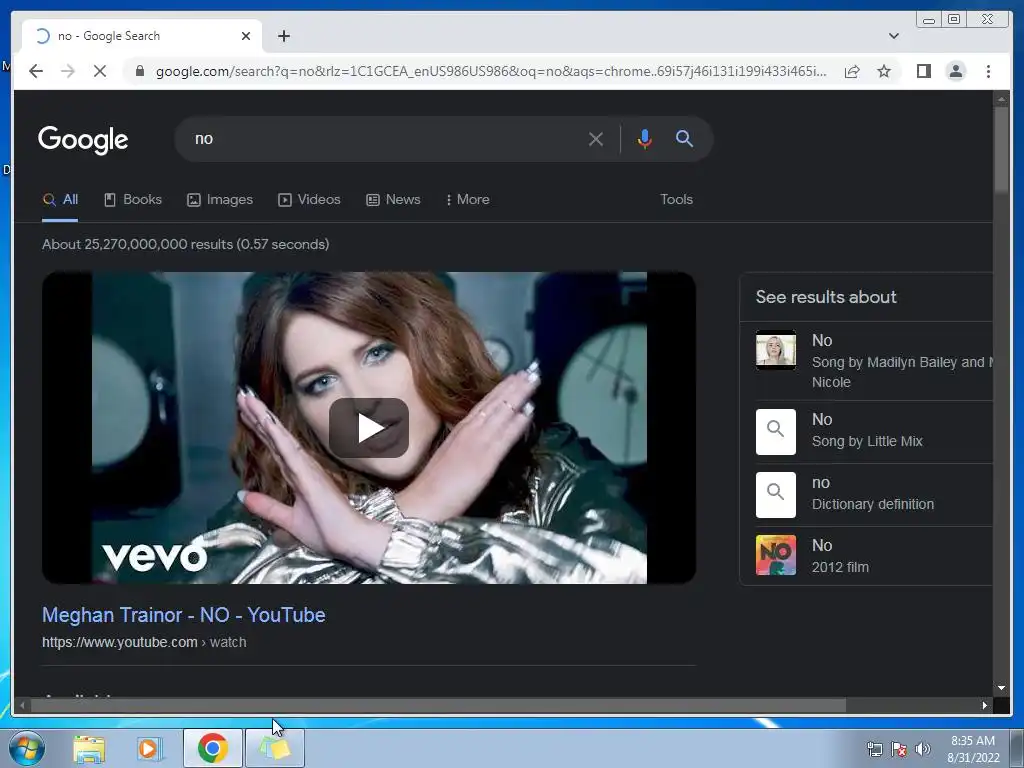Open 'Meghan Trainor - NO - YouTube' link
Viewport: 1024px width, 768px height.
pyautogui.click(x=184, y=615)
